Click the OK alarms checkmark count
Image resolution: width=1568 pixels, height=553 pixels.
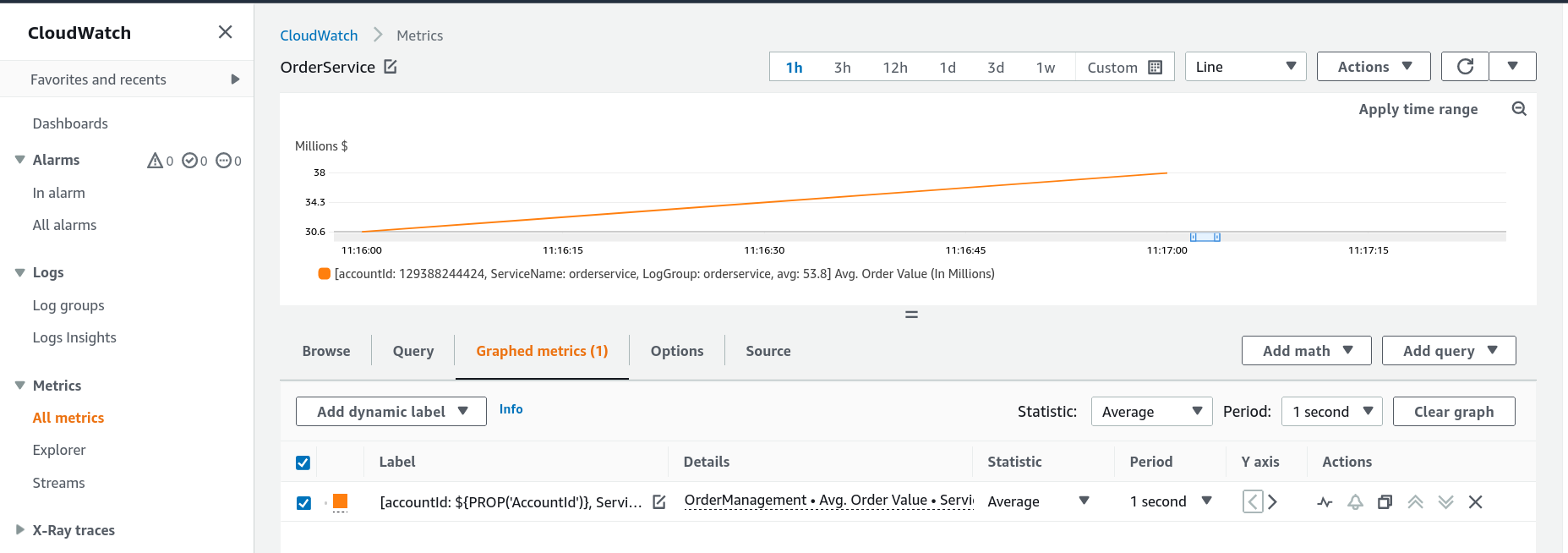click(194, 161)
